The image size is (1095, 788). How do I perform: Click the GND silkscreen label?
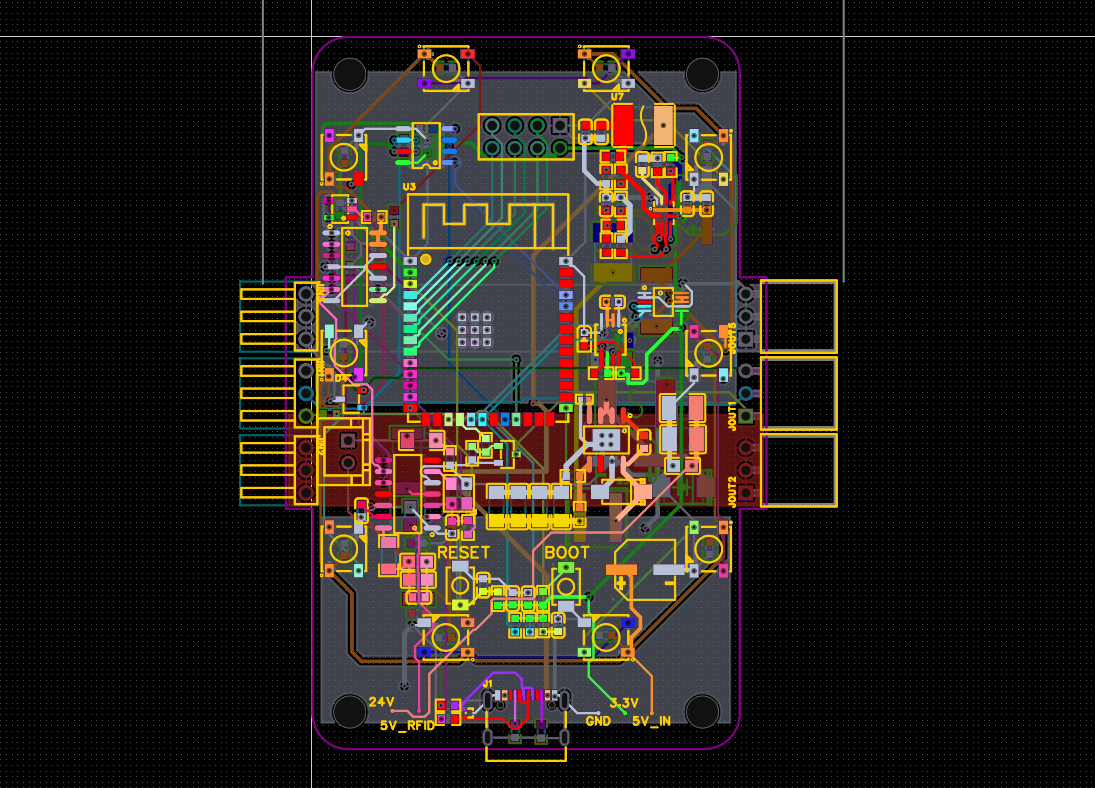pyautogui.click(x=598, y=721)
